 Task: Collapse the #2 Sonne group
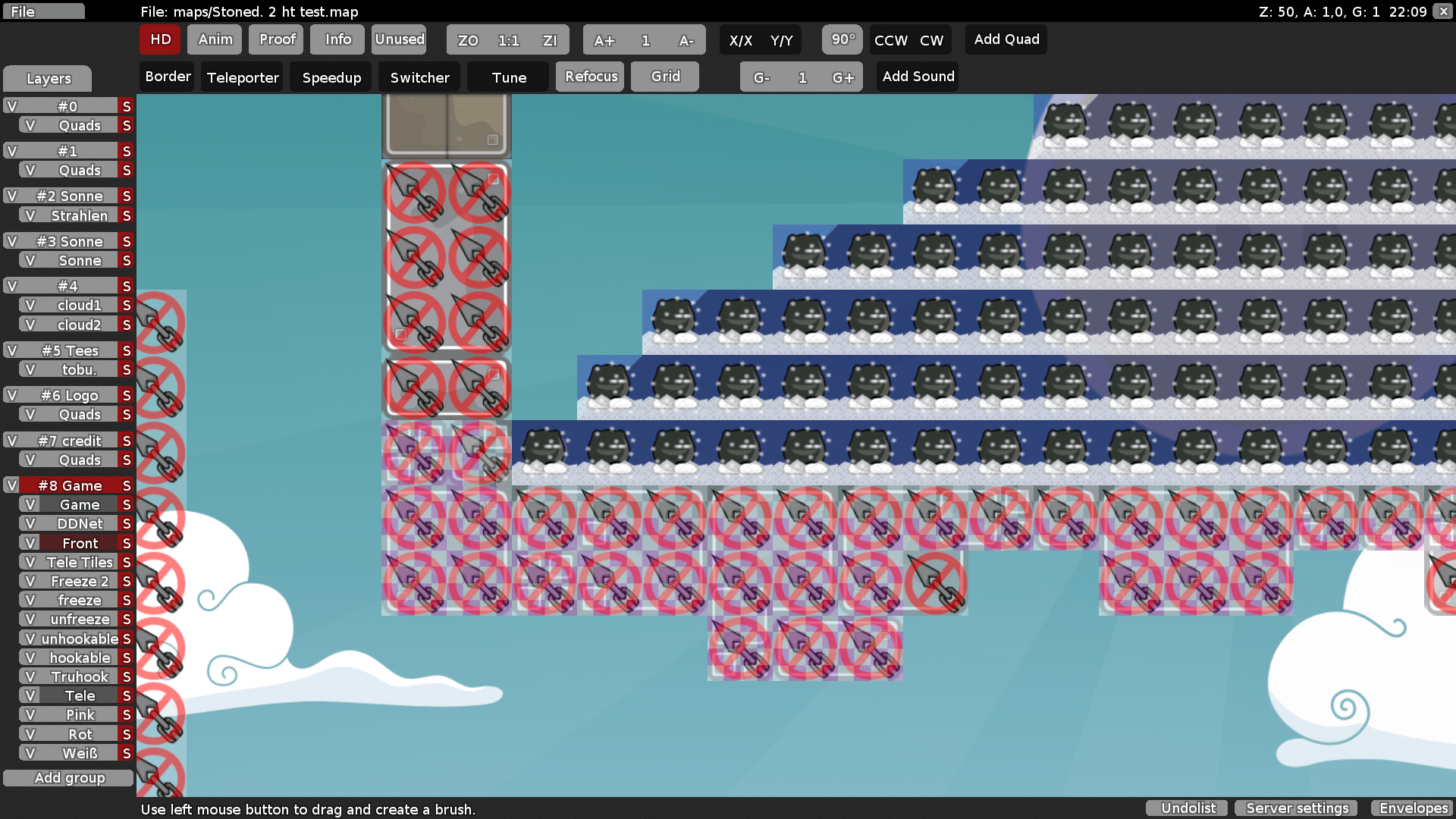pos(72,196)
